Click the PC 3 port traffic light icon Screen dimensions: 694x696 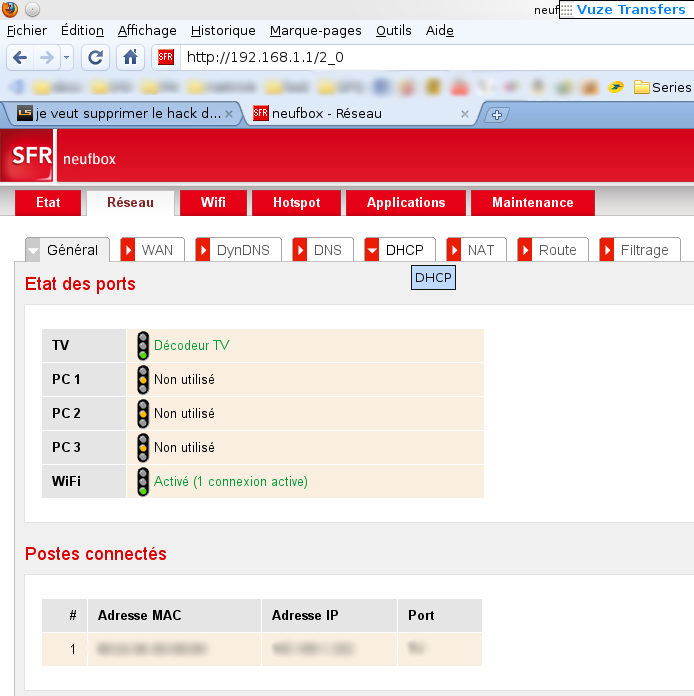[143, 448]
